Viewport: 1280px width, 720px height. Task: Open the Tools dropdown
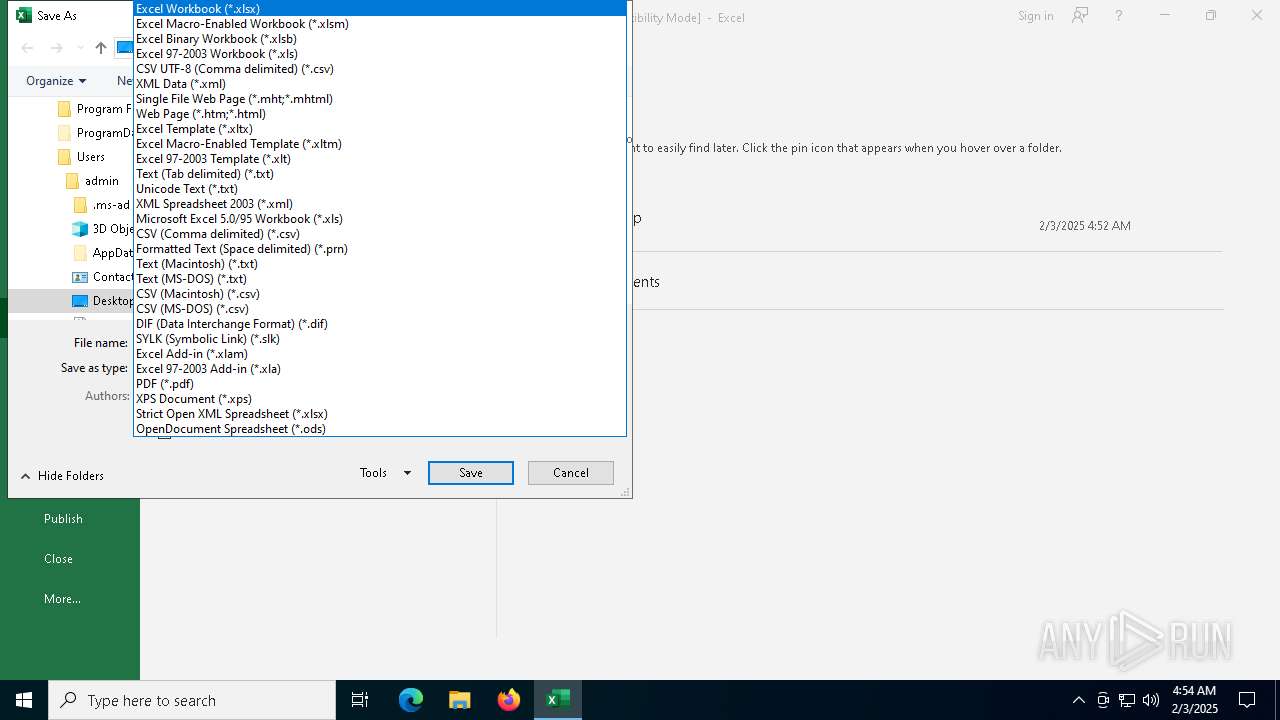pyautogui.click(x=385, y=473)
